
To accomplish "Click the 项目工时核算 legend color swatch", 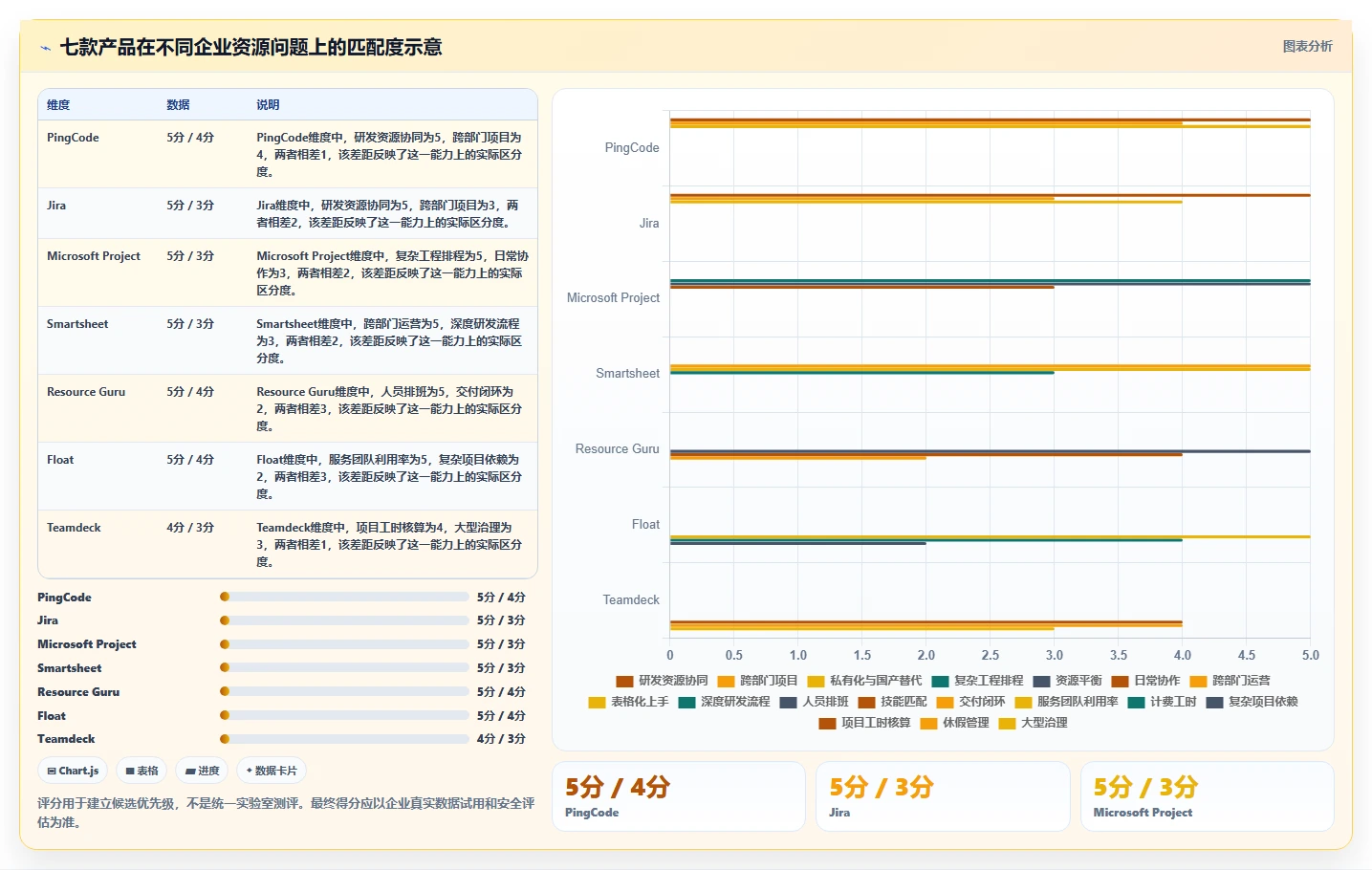I will pyautogui.click(x=827, y=724).
